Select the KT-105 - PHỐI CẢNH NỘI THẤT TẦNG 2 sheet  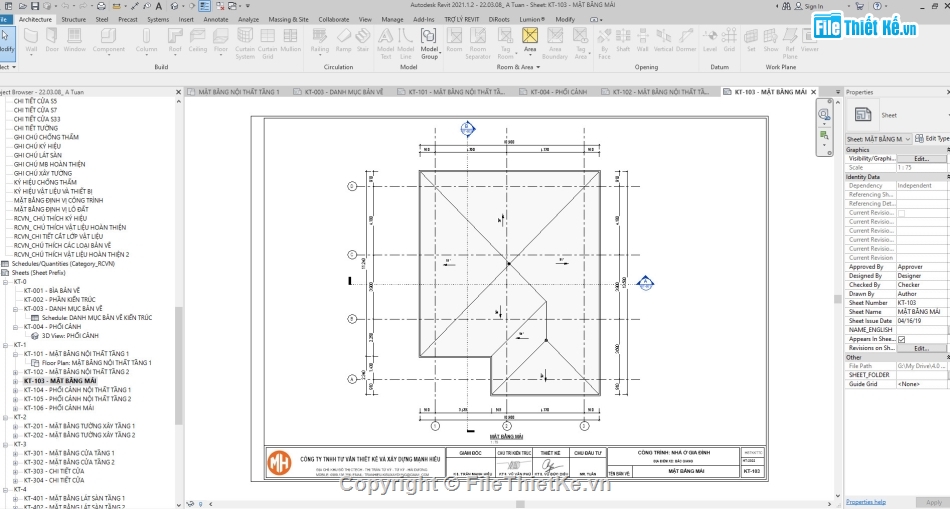click(x=78, y=399)
